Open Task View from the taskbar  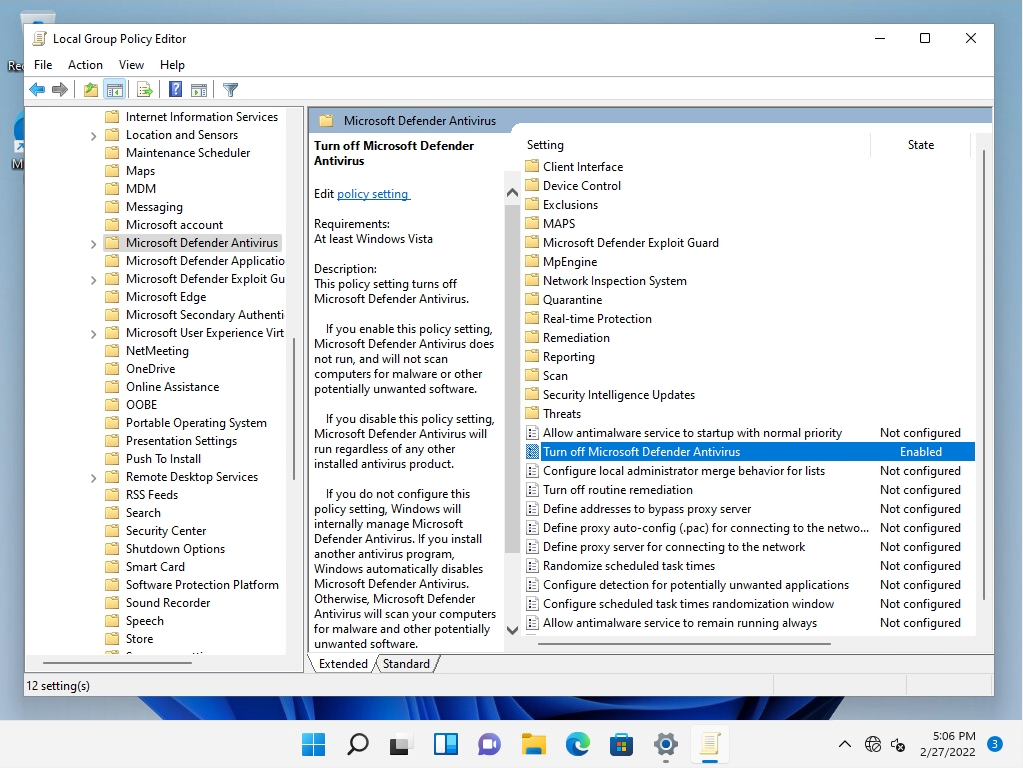pos(401,744)
